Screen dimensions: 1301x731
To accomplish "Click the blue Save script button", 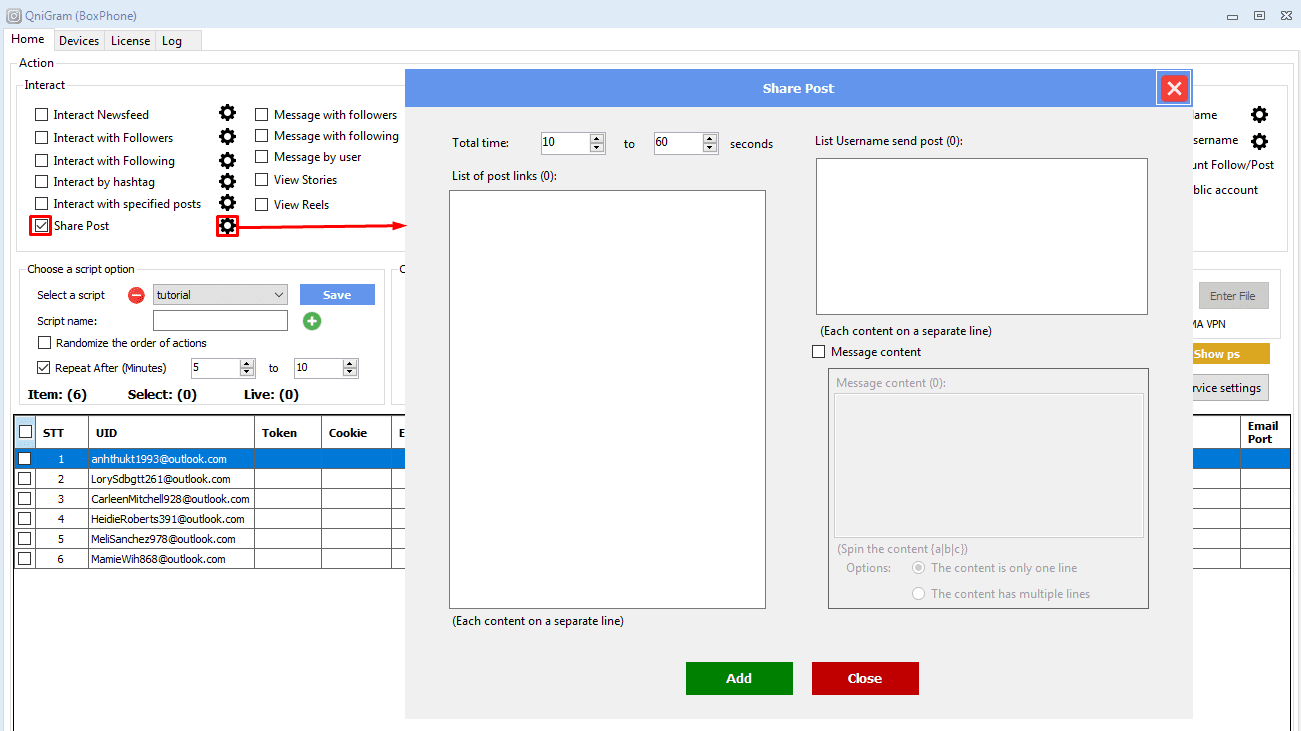I will pos(337,295).
